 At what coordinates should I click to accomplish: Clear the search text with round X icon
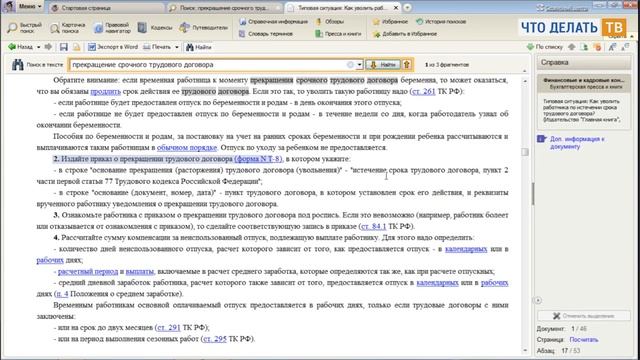click(x=350, y=65)
